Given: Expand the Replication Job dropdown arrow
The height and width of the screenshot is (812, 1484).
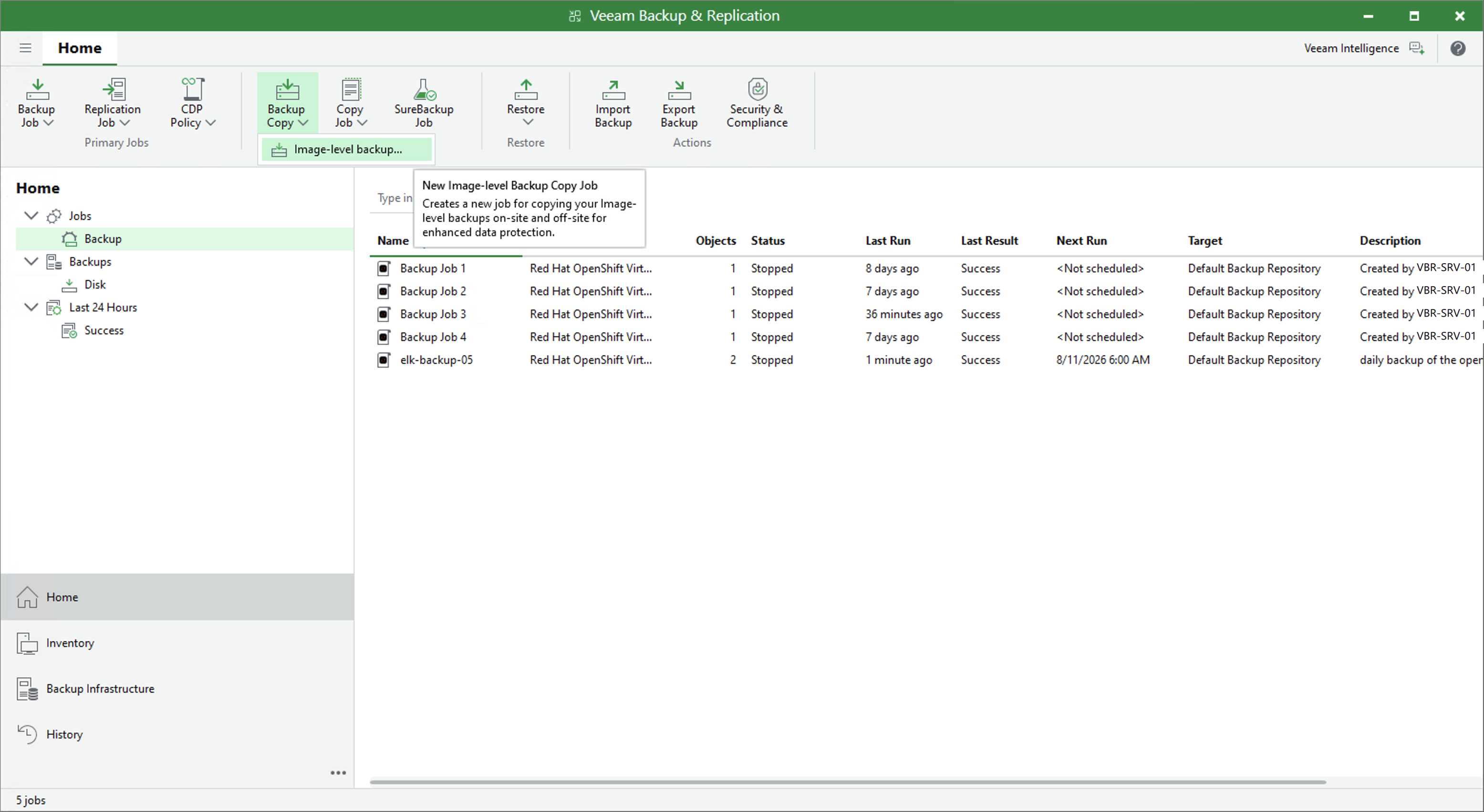Looking at the screenshot, I should tap(125, 123).
